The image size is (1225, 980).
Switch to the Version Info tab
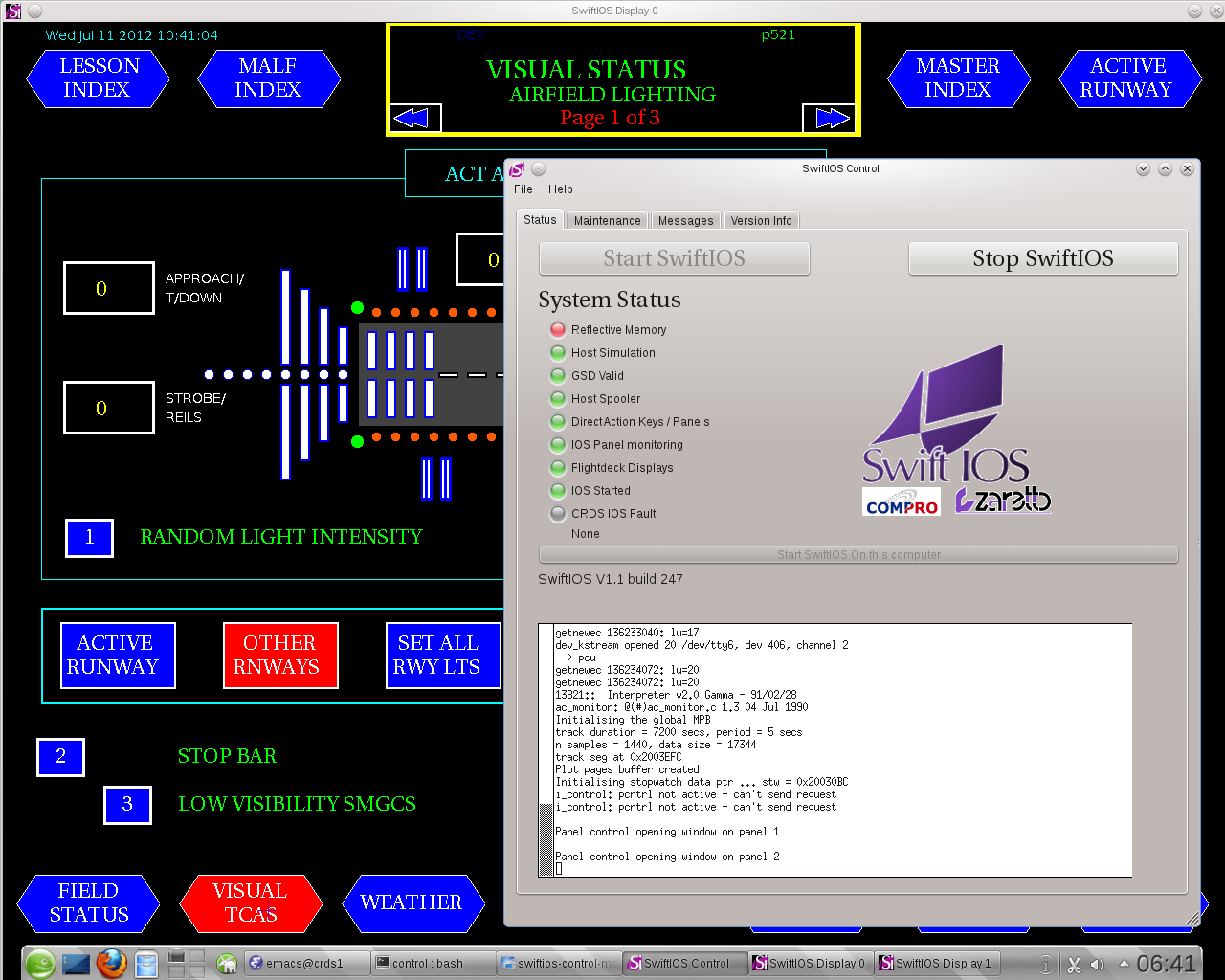tap(761, 221)
